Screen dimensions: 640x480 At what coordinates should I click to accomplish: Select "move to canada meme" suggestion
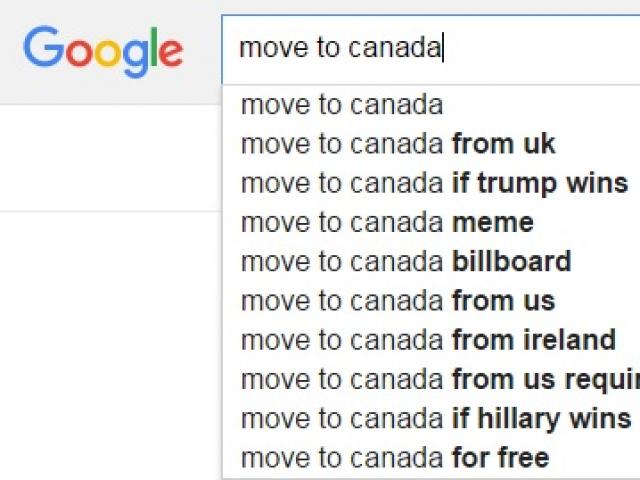(x=387, y=222)
